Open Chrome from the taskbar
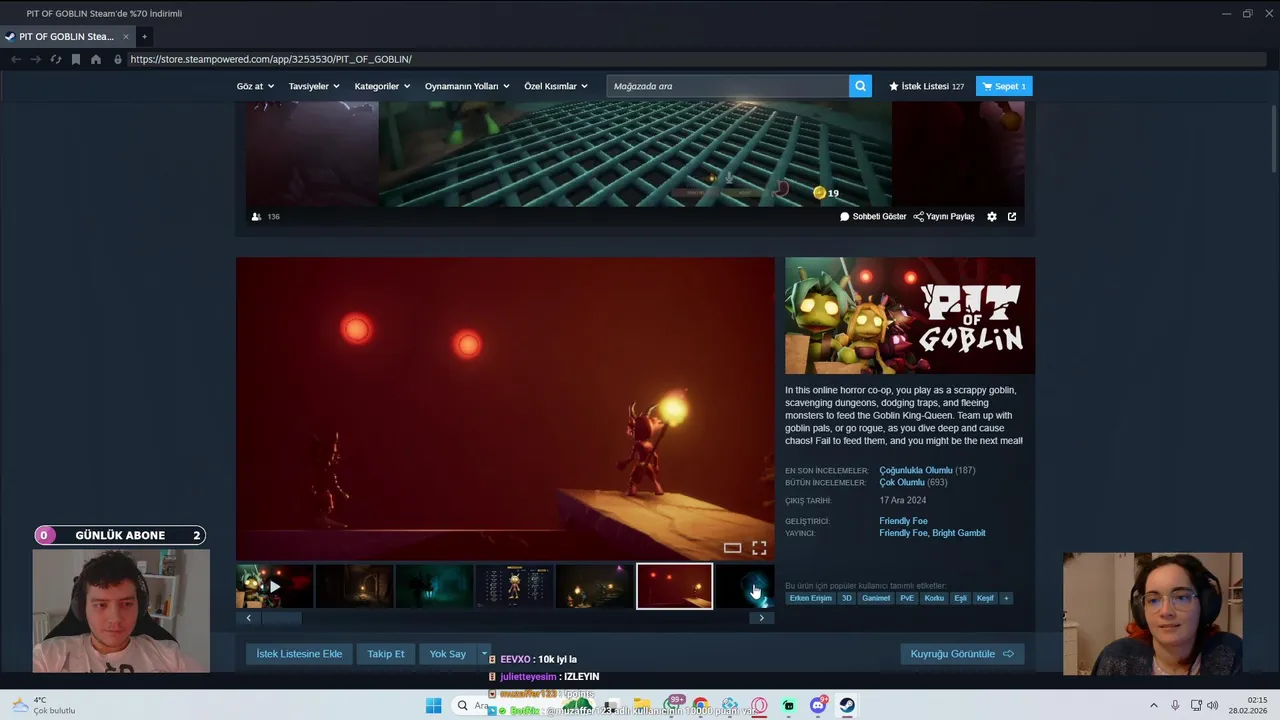Image resolution: width=1280 pixels, height=720 pixels. (x=700, y=706)
